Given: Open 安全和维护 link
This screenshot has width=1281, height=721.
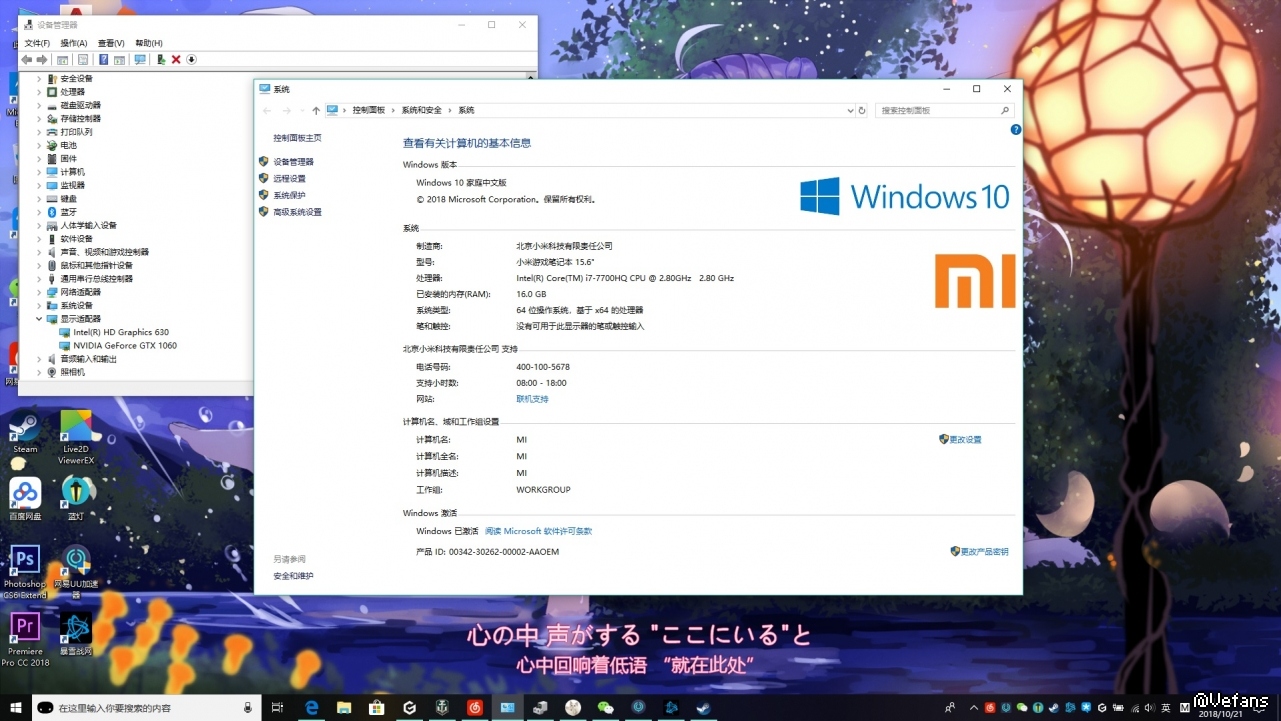Looking at the screenshot, I should click(293, 576).
